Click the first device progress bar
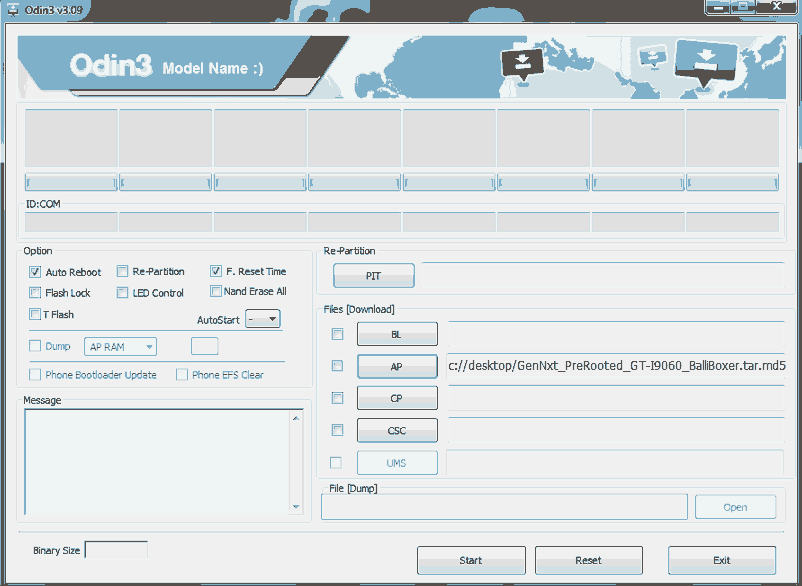The image size is (802, 586). 71,182
